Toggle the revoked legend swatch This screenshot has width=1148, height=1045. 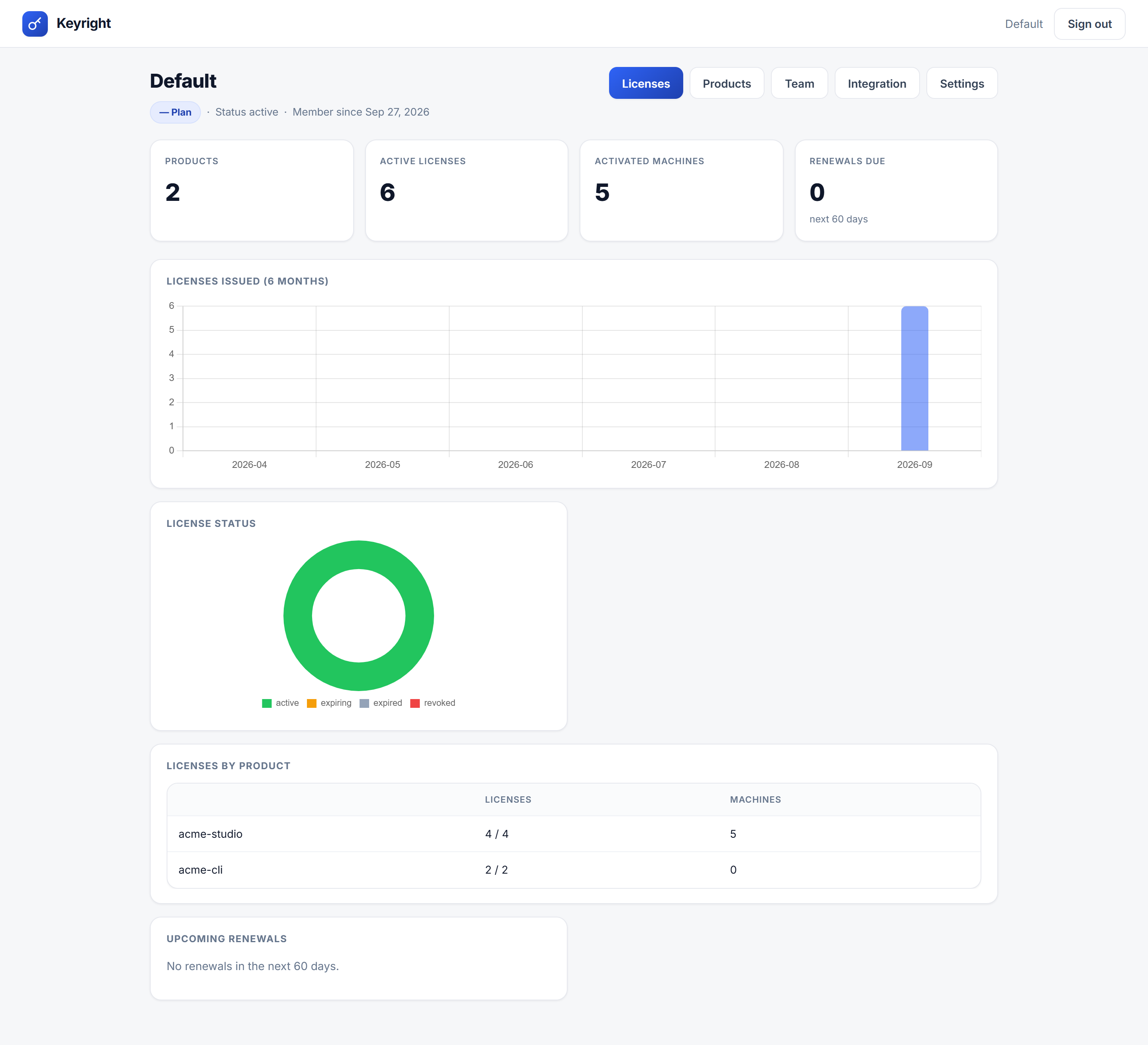(415, 703)
